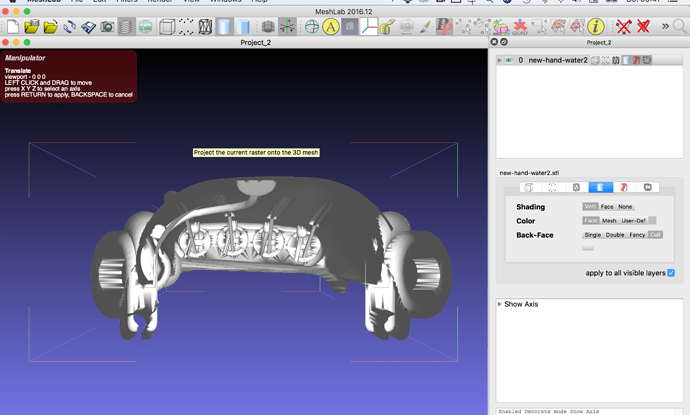The width and height of the screenshot is (690, 415).
Task: Set Color to User-Def
Action: pos(634,220)
